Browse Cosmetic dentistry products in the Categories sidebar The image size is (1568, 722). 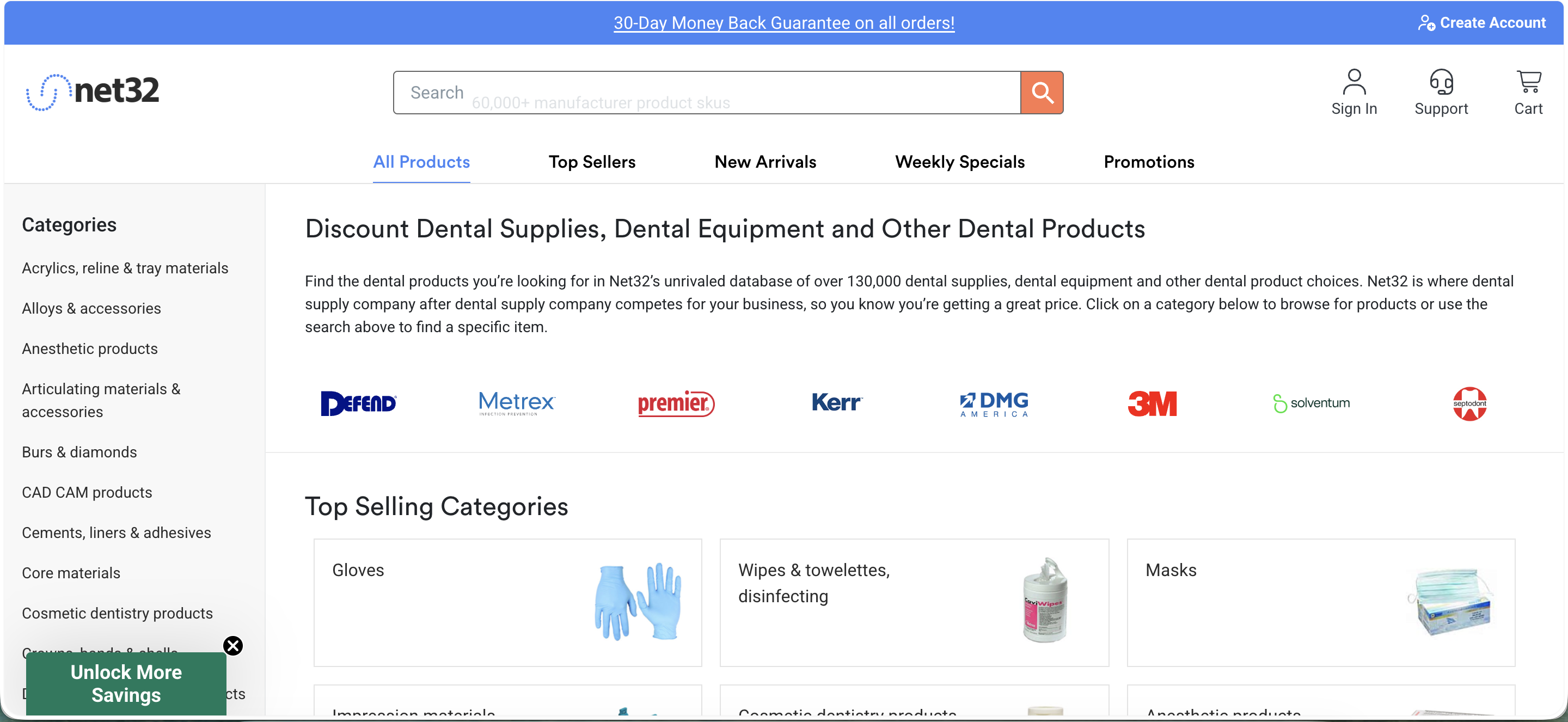point(118,613)
